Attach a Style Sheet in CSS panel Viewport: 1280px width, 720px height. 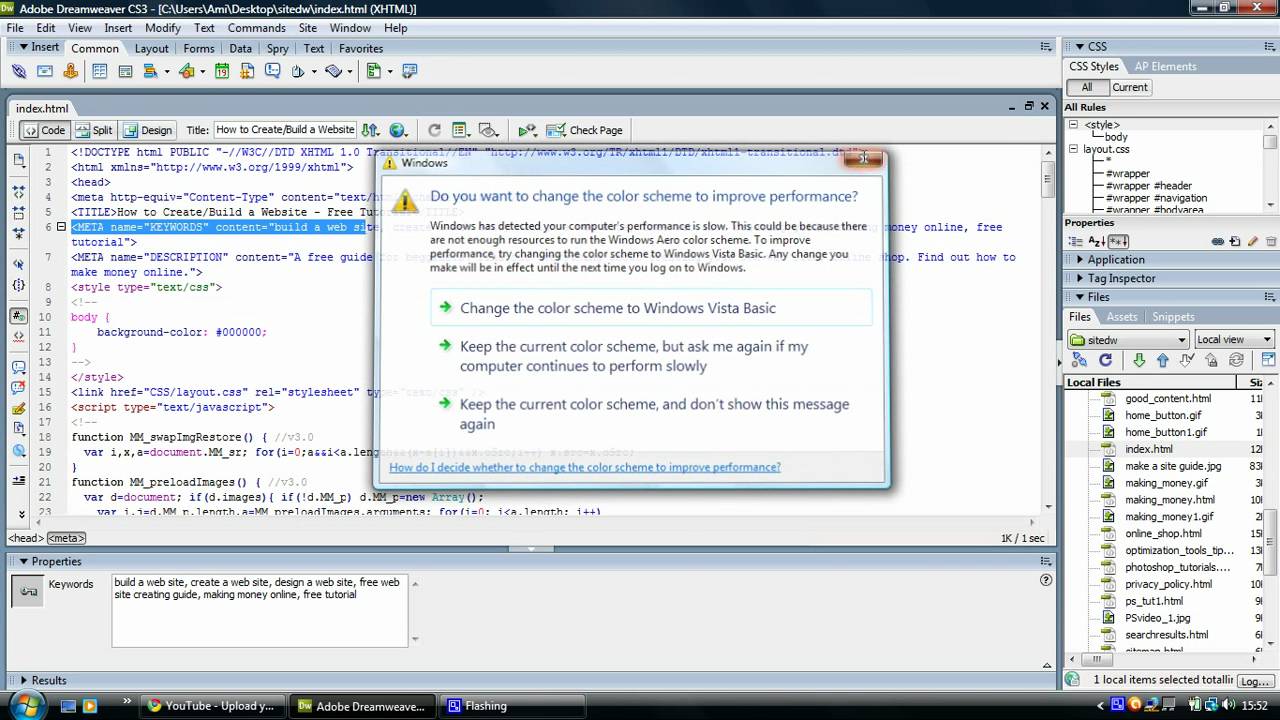click(1217, 241)
